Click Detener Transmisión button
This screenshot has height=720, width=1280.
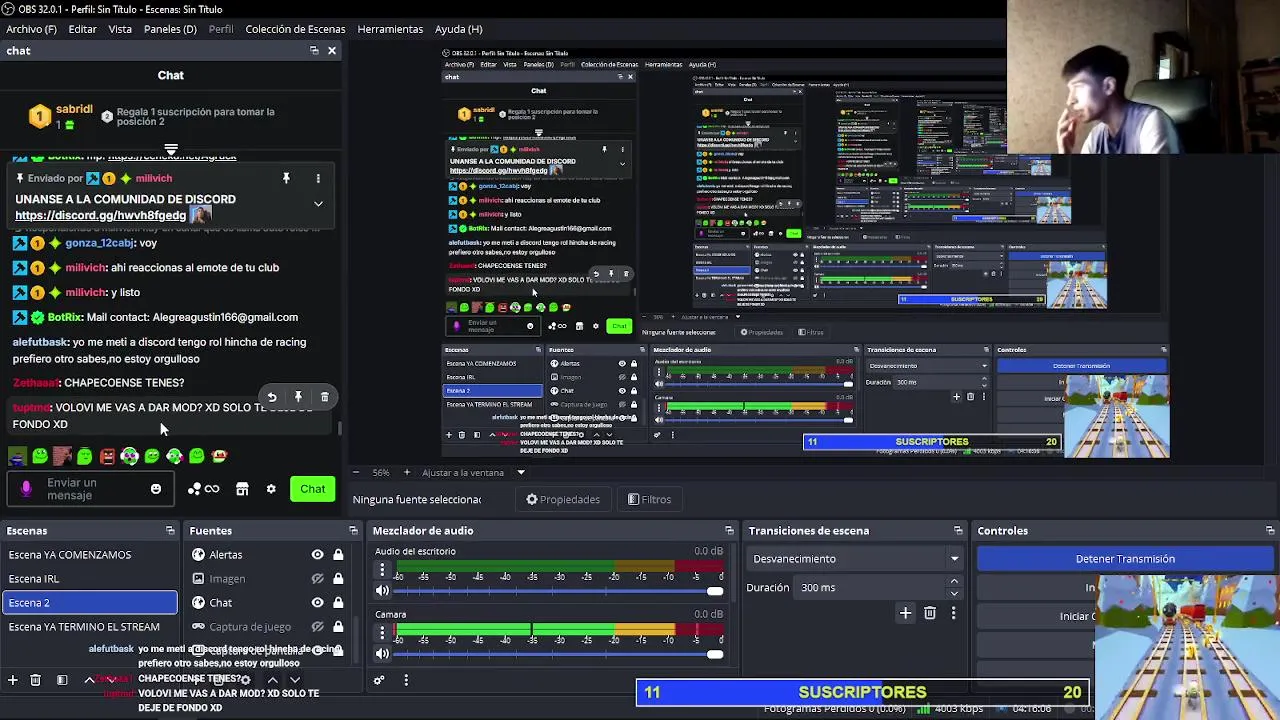(x=1125, y=559)
